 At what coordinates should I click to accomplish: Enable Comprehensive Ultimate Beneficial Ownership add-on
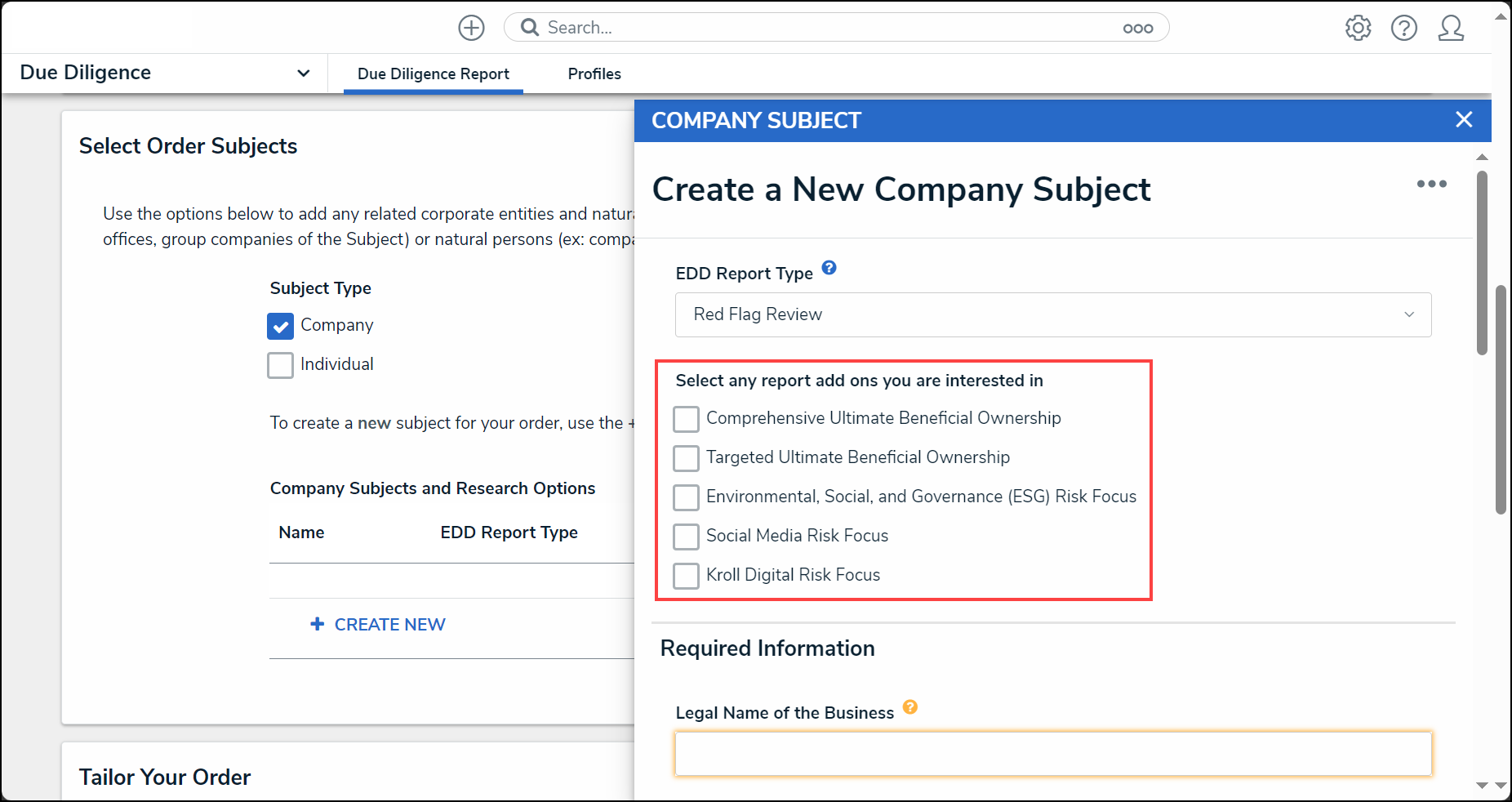pyautogui.click(x=686, y=419)
